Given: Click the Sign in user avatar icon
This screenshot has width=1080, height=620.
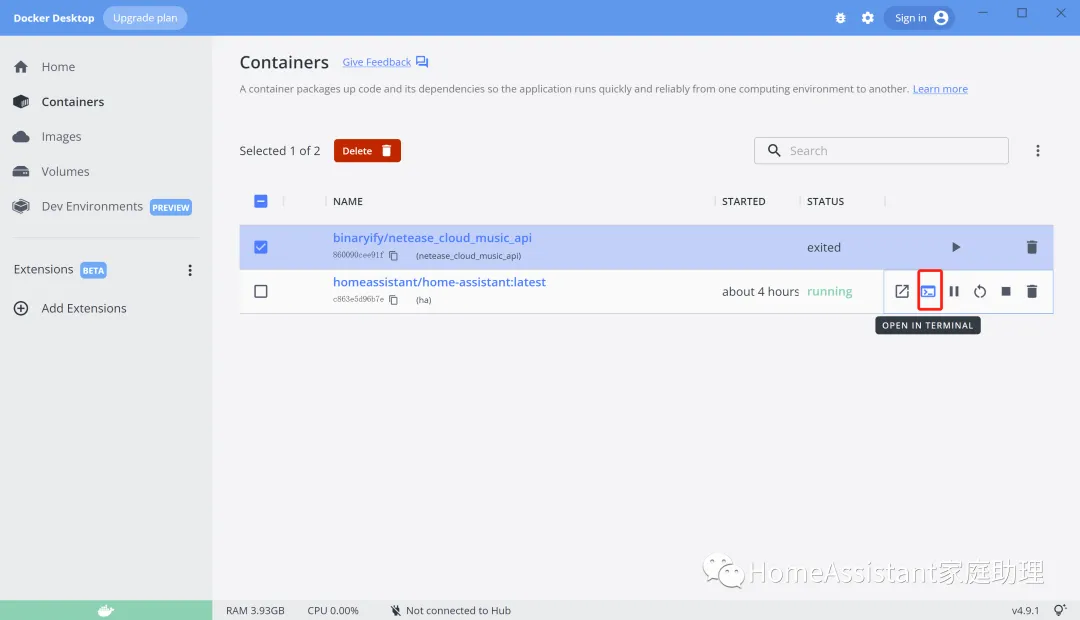Looking at the screenshot, I should point(941,18).
